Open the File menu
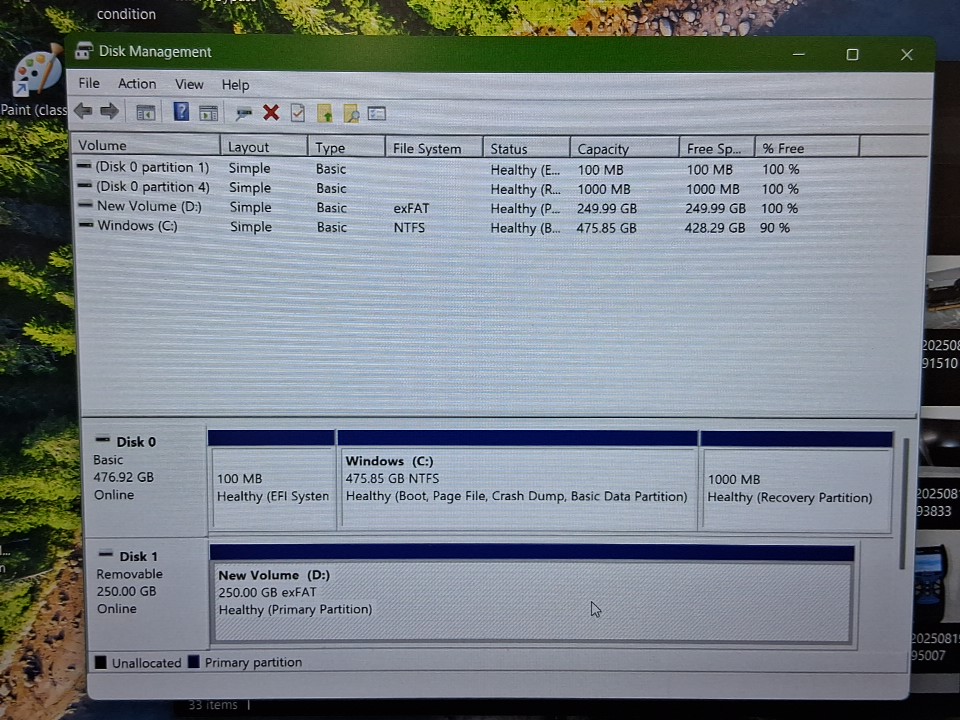Screen dimensions: 960x720 pyautogui.click(x=89, y=83)
